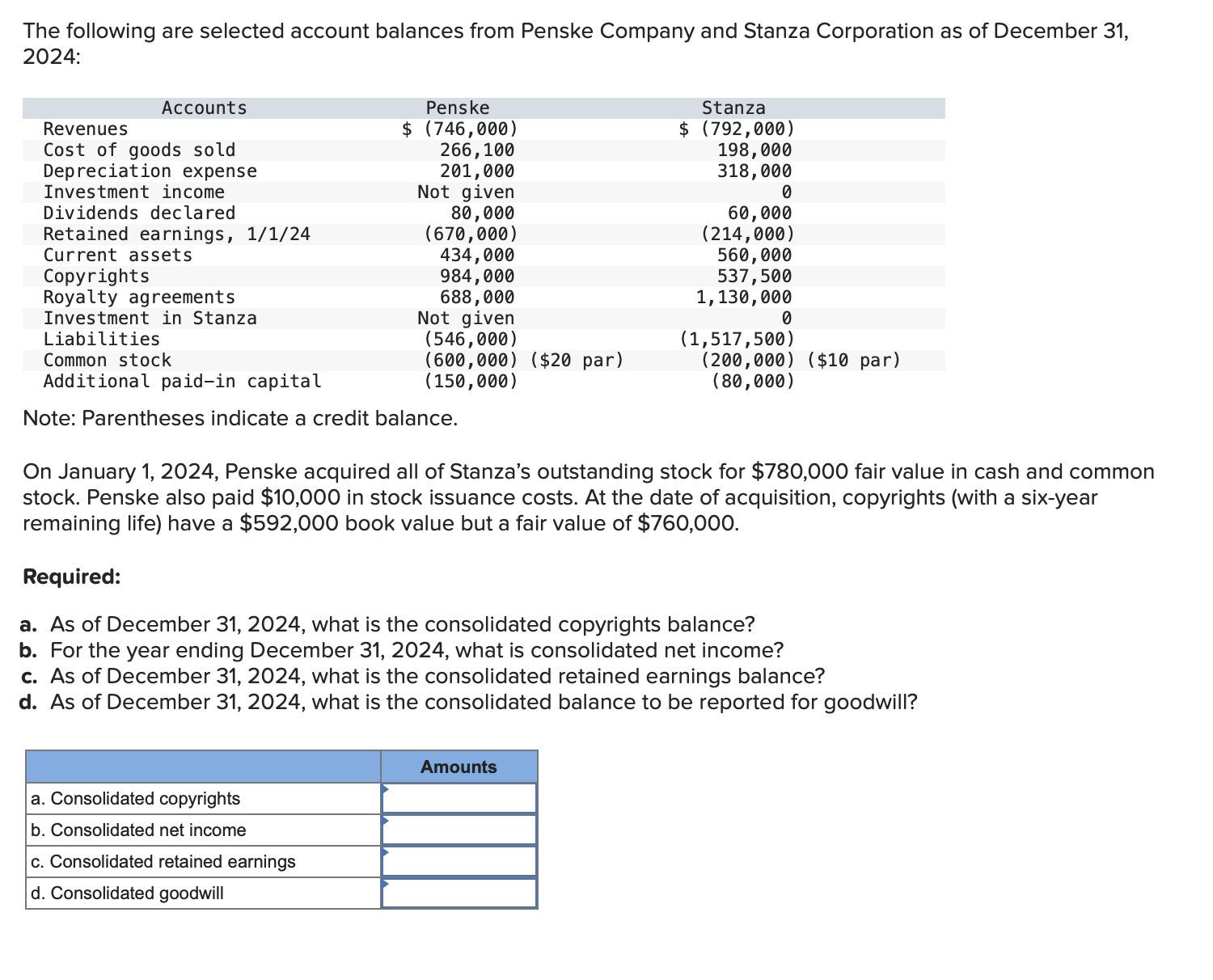
Task: Click the 'a. Consolidated copyrights' row label
Action: click(x=135, y=798)
